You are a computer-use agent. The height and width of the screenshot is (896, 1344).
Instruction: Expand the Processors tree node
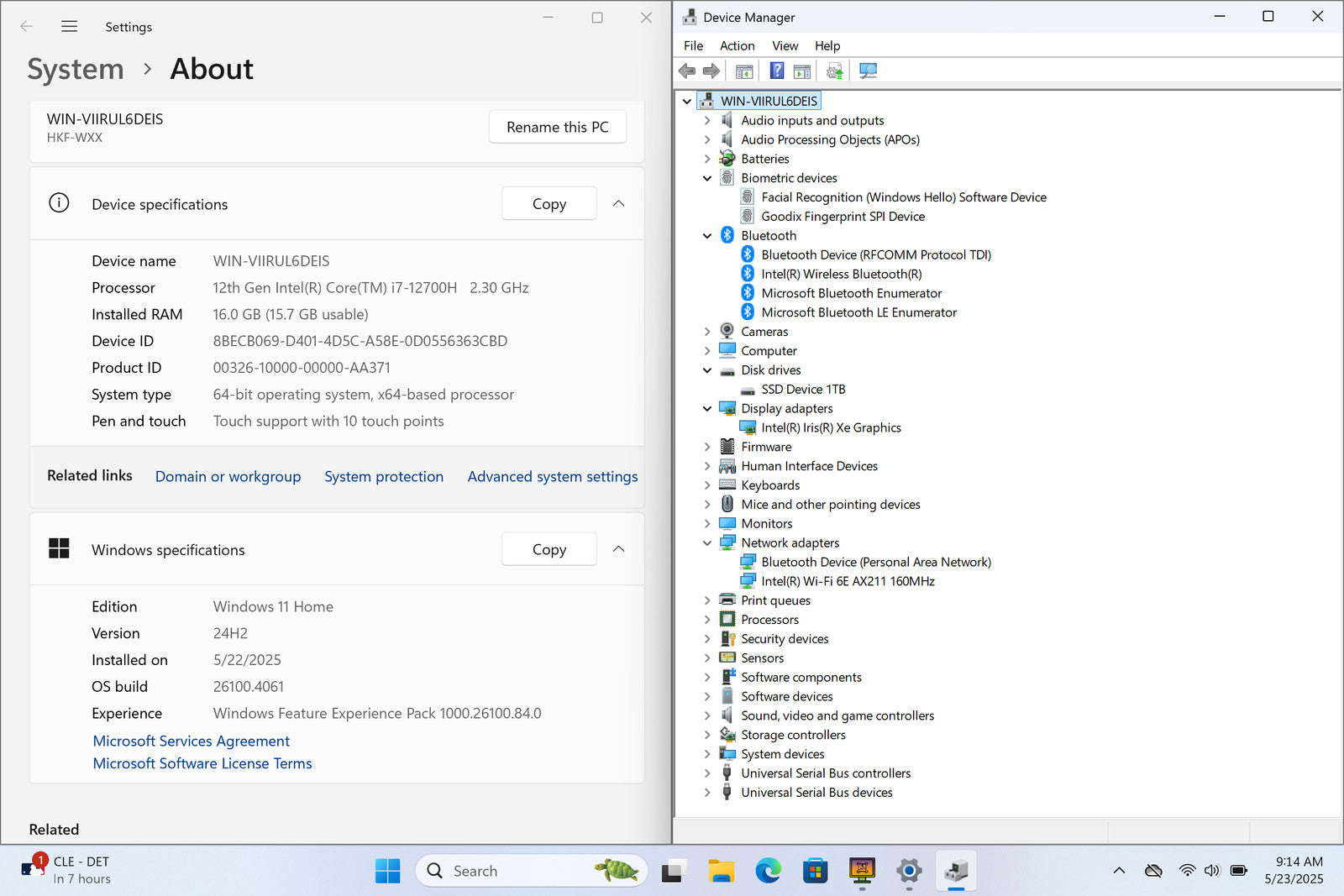tap(707, 620)
